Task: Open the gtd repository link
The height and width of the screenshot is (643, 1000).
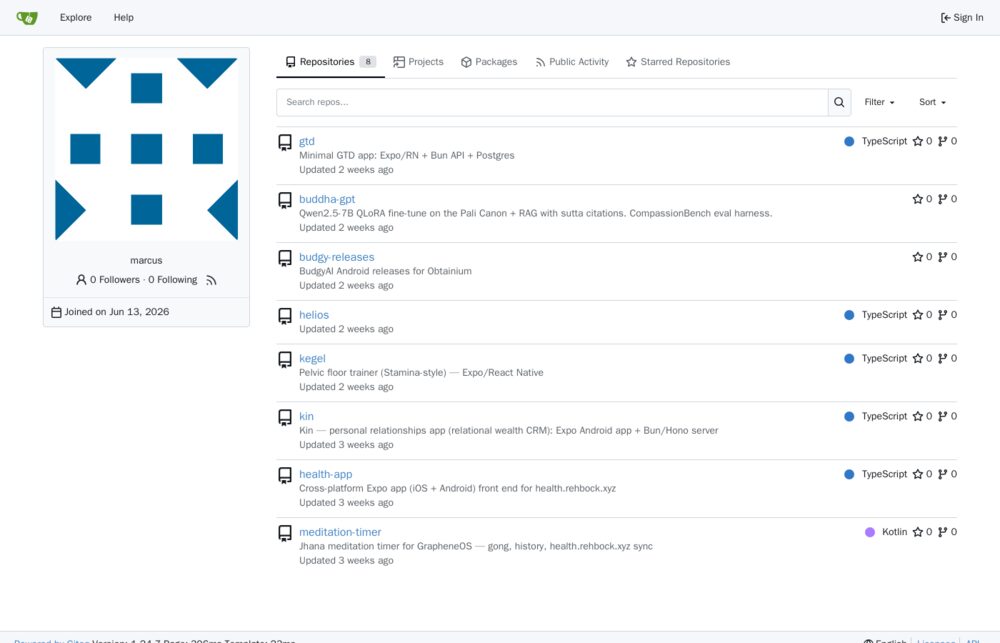Action: [x=307, y=142]
